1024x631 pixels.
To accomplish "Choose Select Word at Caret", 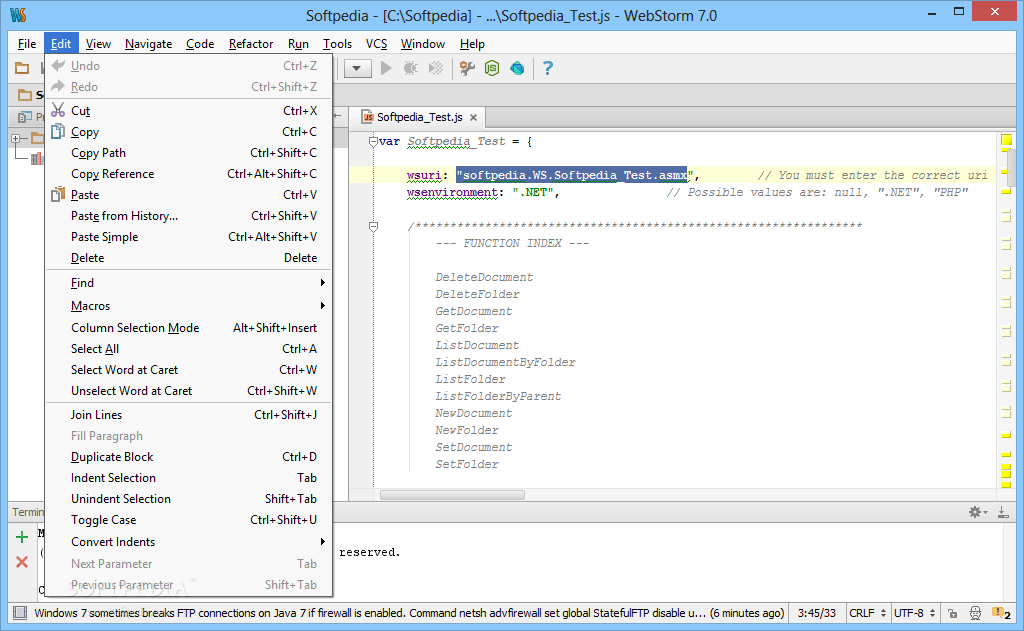I will (x=189, y=370).
